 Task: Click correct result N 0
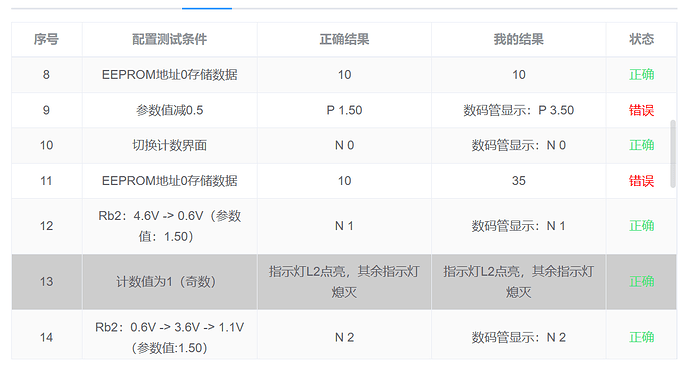[344, 145]
